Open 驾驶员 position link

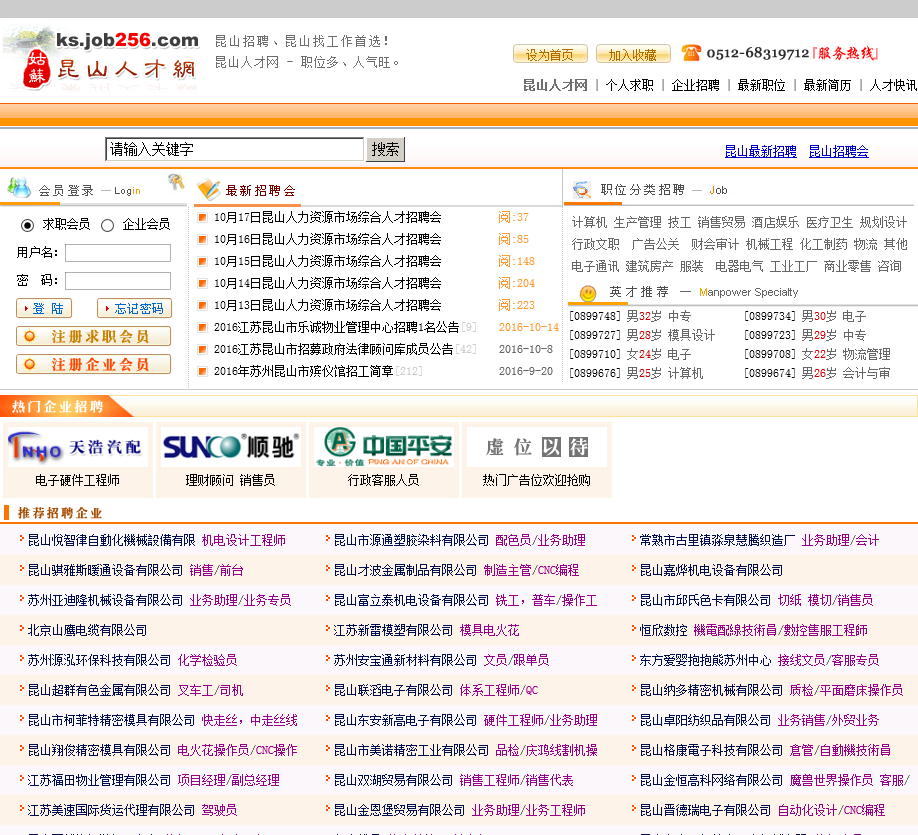(x=220, y=810)
